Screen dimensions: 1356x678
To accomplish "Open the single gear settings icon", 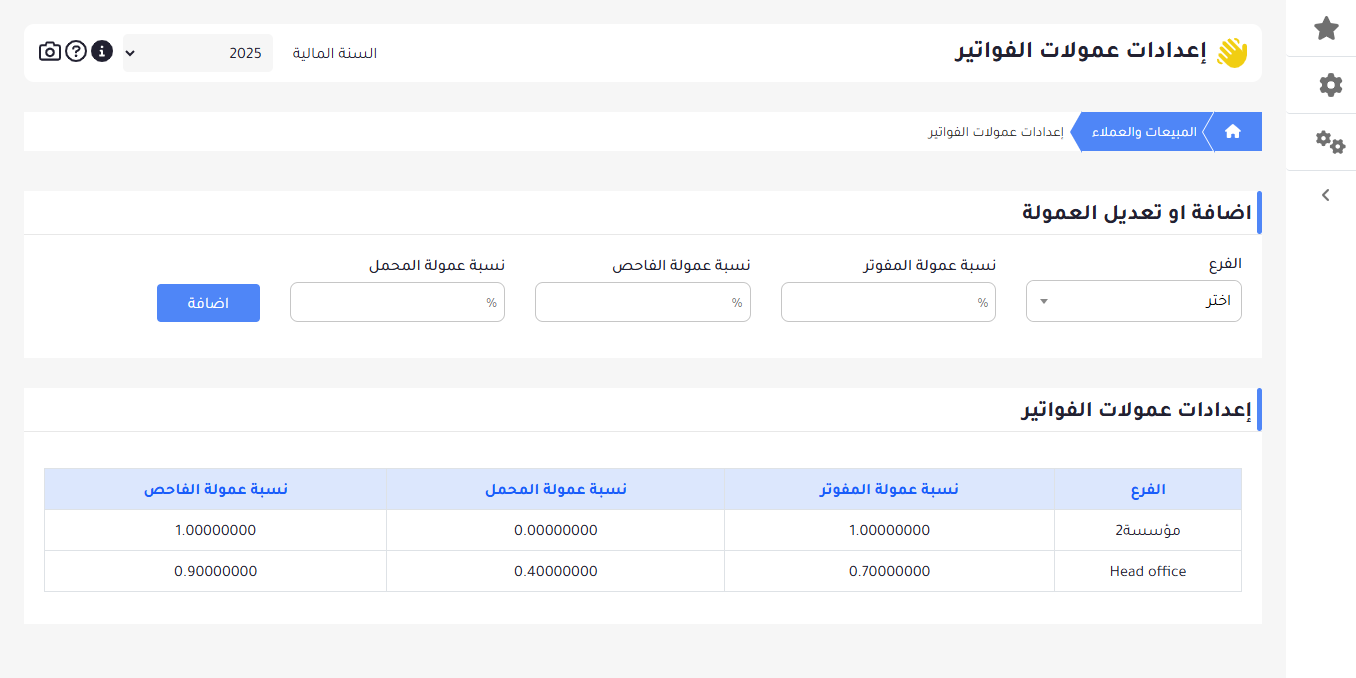I will tap(1330, 85).
